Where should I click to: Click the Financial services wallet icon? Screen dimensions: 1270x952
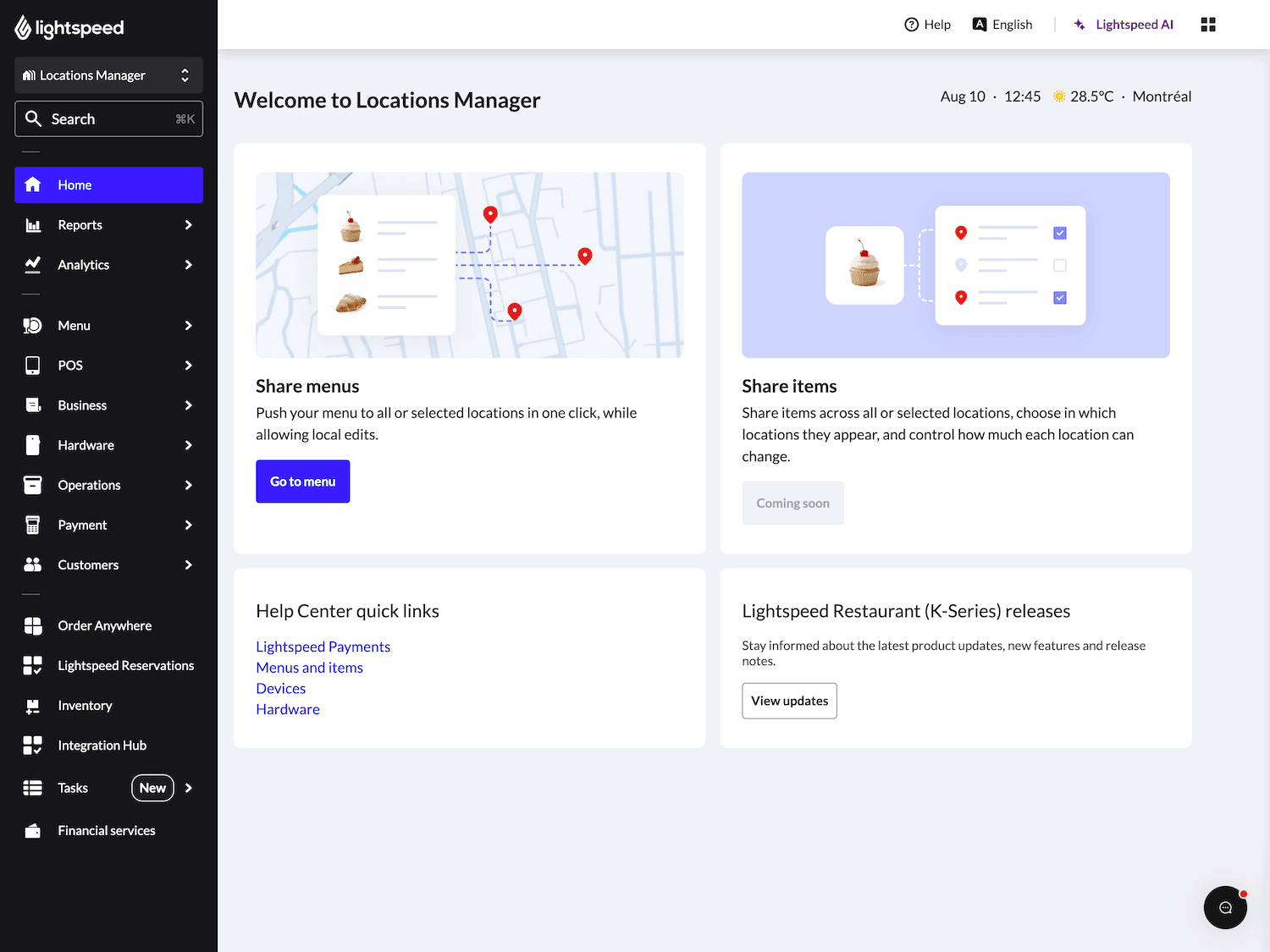pyautogui.click(x=33, y=831)
